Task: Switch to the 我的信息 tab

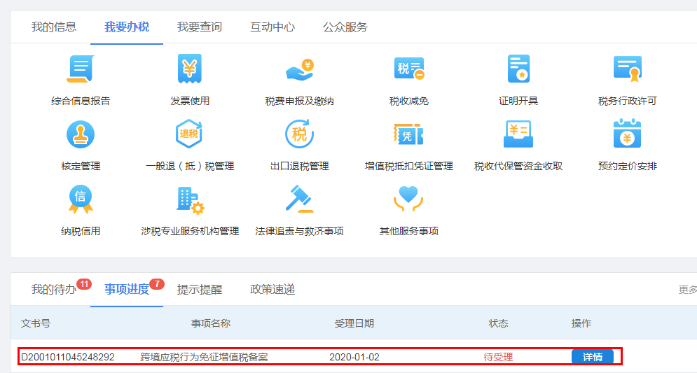Action: 54,27
